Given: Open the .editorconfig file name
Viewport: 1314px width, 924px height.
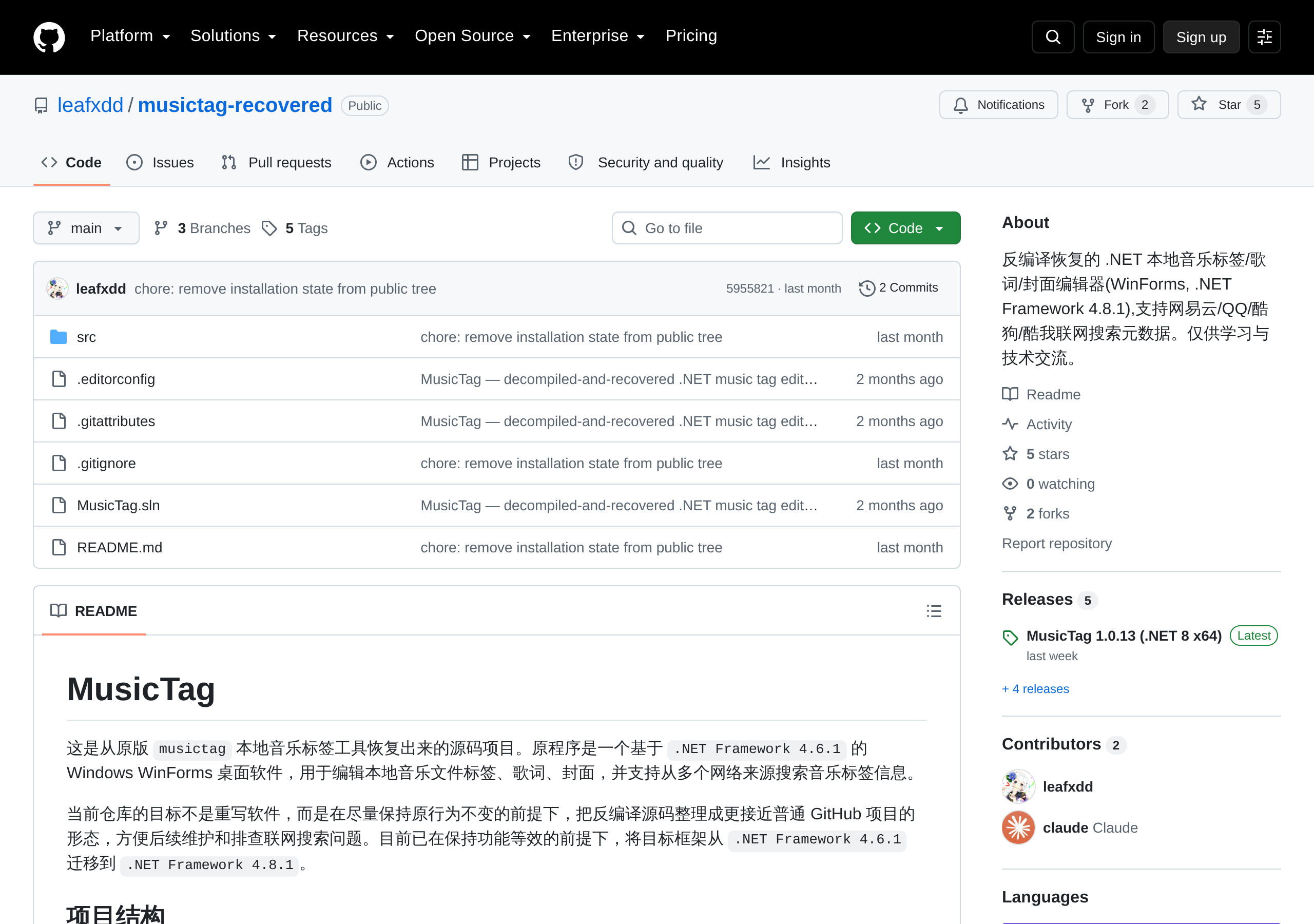Looking at the screenshot, I should click(x=116, y=379).
